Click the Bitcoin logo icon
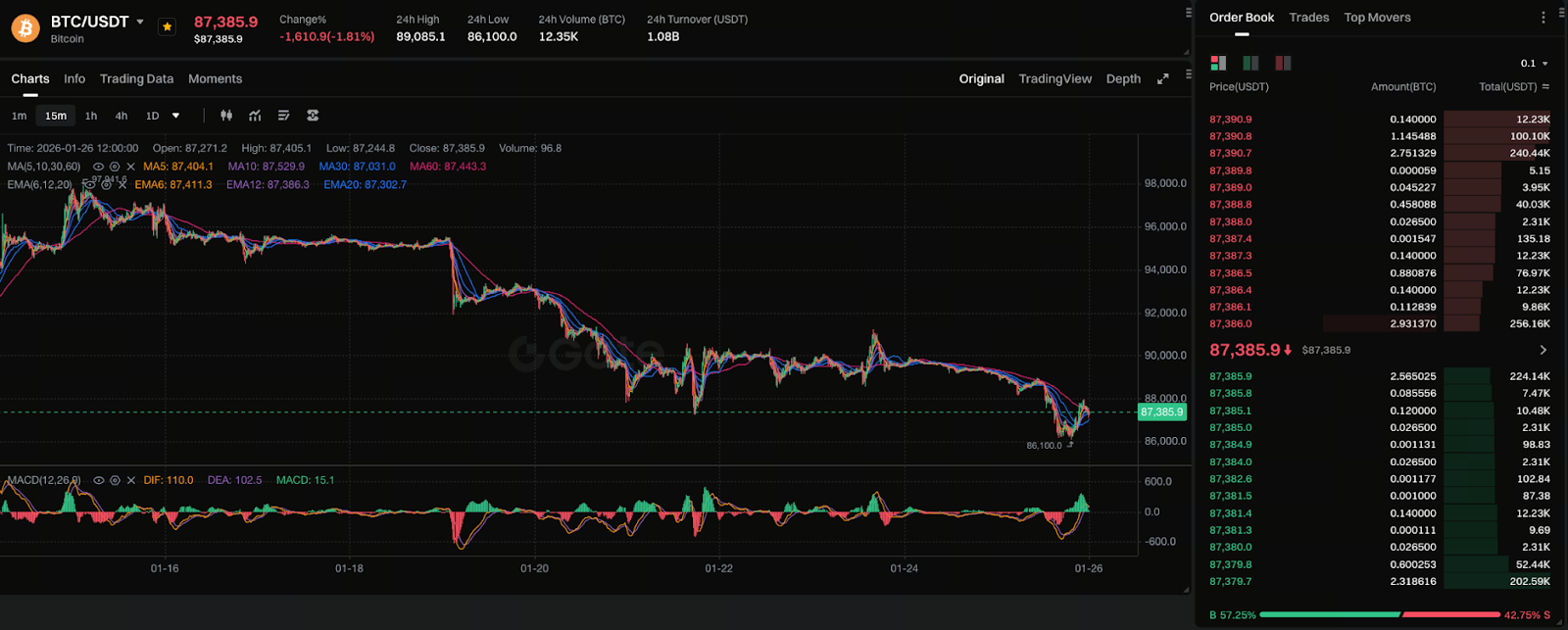The width and height of the screenshot is (1568, 630). (x=25, y=28)
